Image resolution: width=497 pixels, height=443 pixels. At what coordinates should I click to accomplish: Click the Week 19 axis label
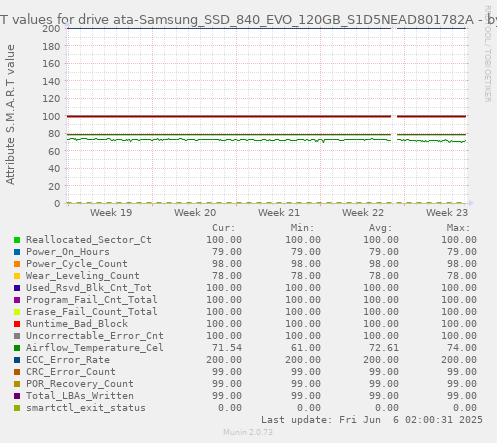(x=111, y=212)
